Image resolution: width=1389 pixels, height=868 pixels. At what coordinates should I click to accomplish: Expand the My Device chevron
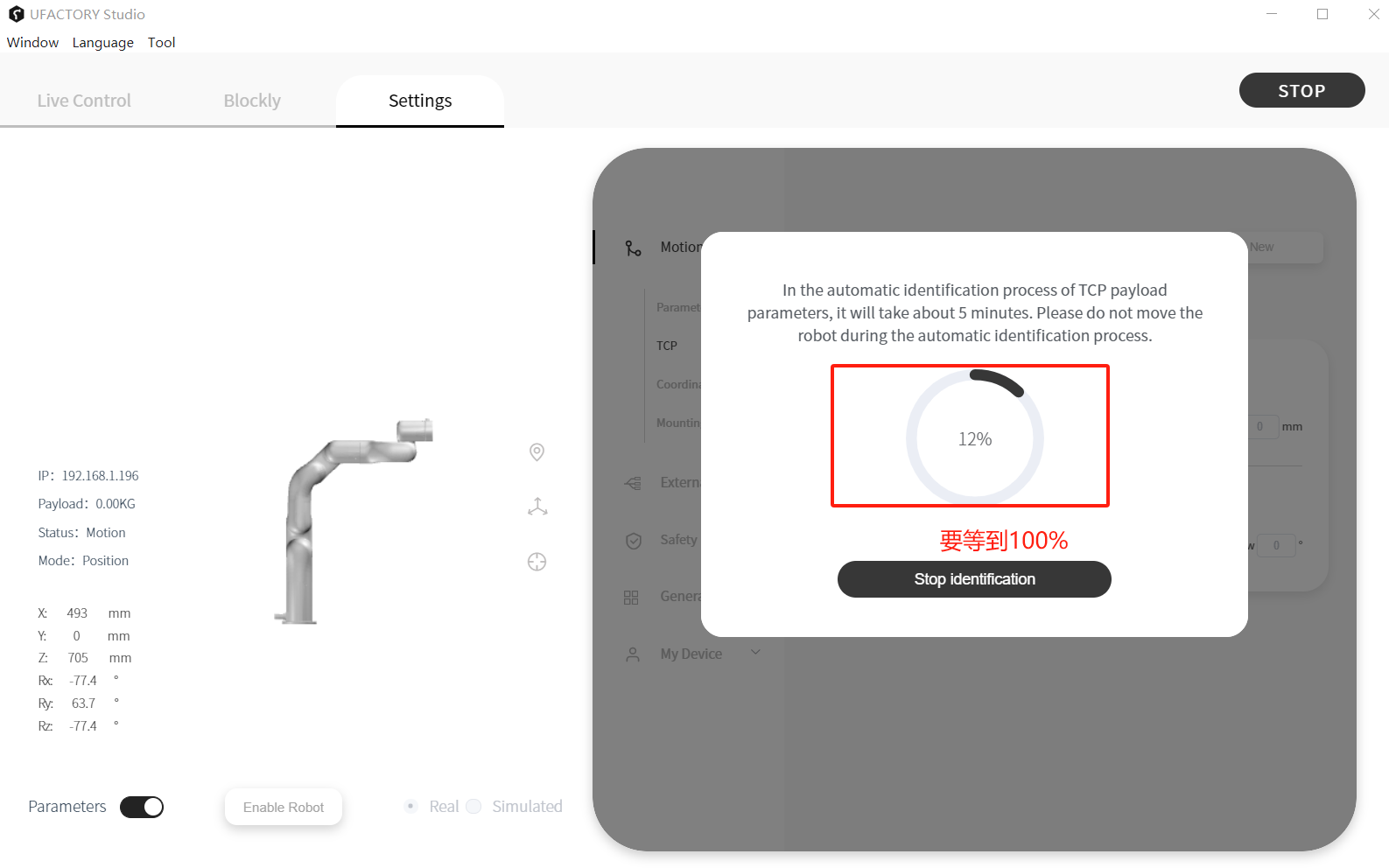click(756, 652)
